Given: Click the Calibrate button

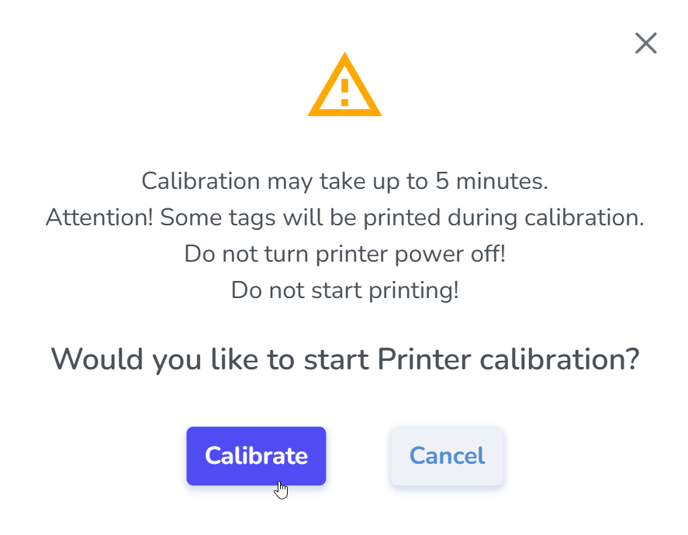Looking at the screenshot, I should (256, 456).
